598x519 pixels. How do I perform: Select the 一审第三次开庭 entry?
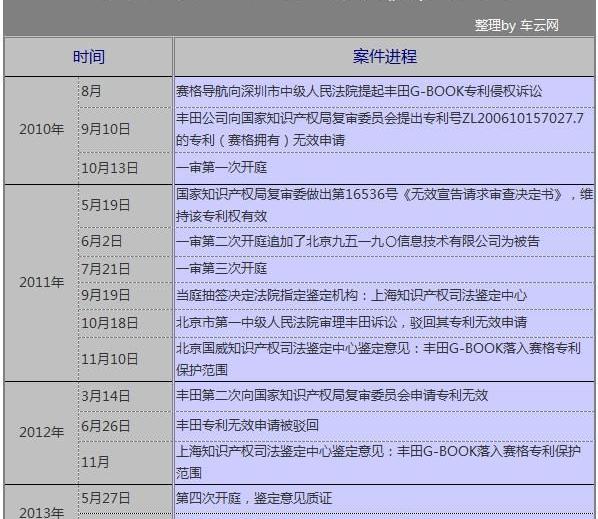tap(384, 269)
